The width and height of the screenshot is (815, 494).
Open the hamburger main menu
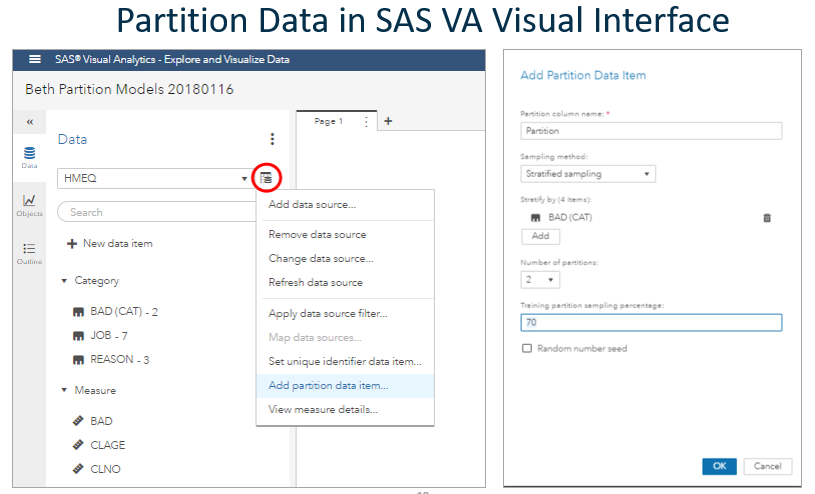click(35, 60)
